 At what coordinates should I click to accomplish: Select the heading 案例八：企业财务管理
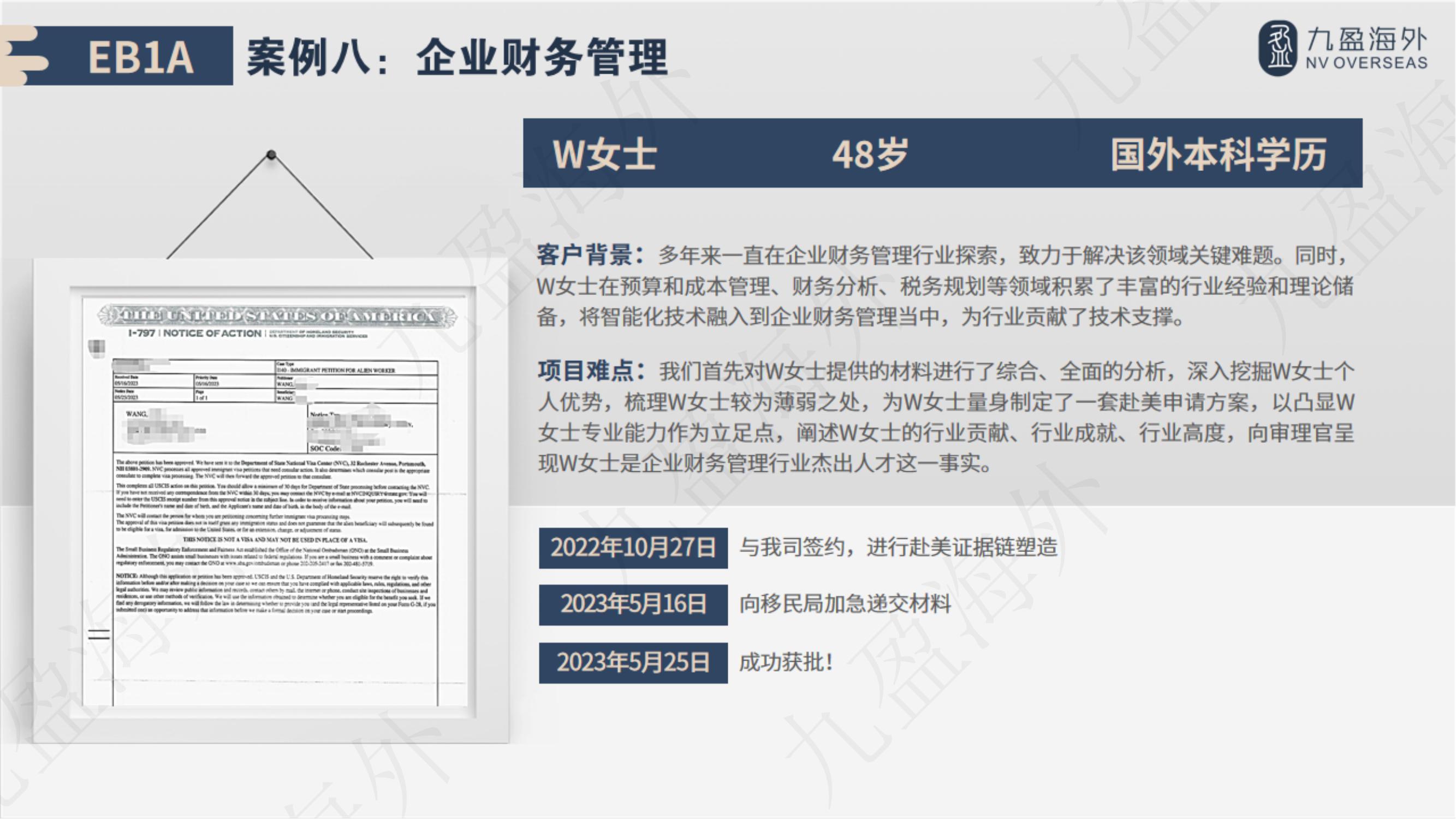point(457,57)
